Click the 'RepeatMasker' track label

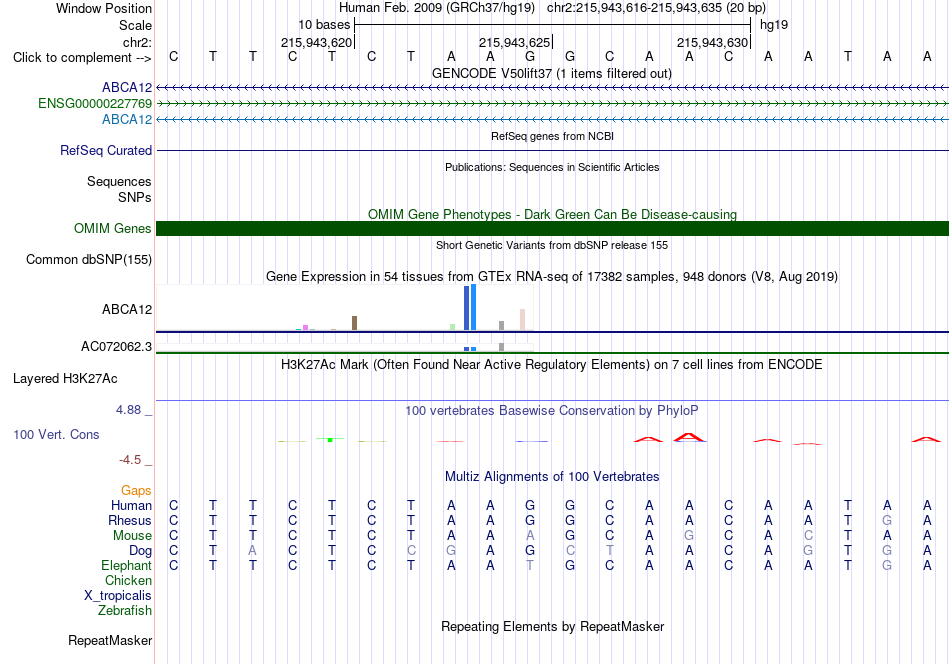coord(110,640)
